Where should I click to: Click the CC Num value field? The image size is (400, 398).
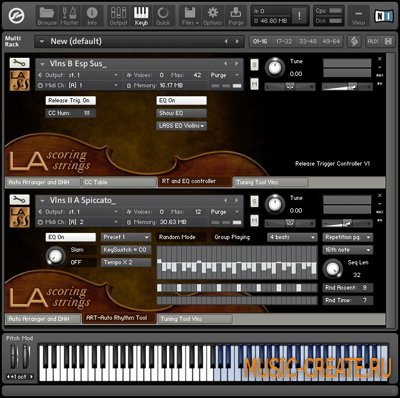(x=71, y=113)
